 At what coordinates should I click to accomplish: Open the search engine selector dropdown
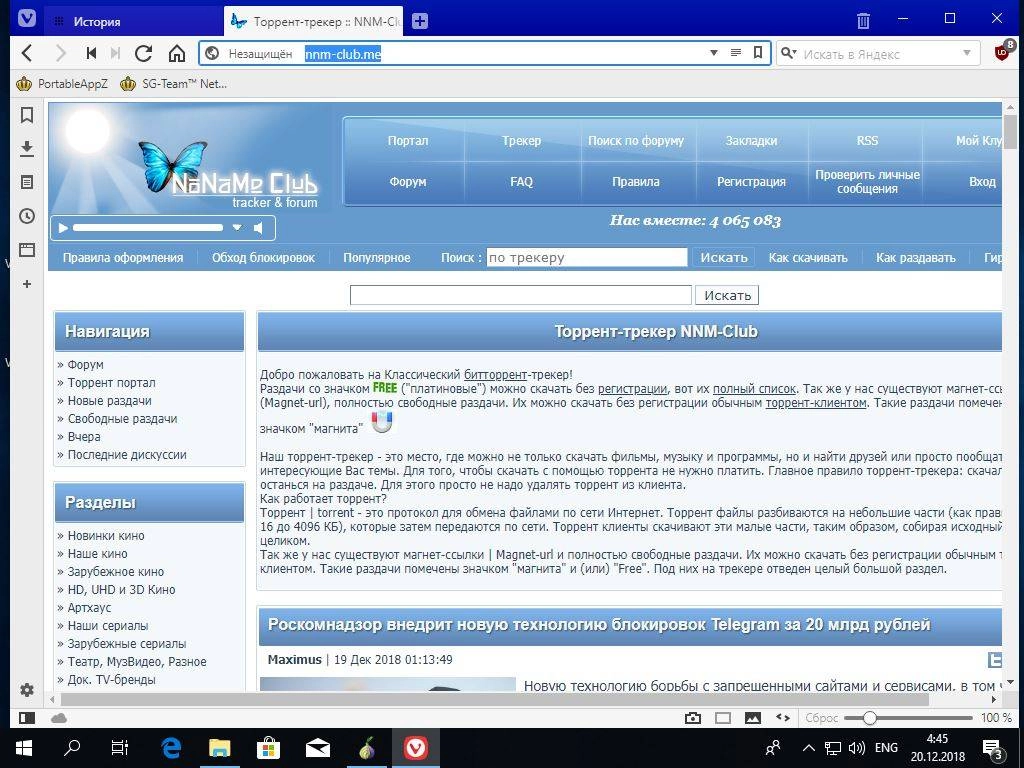point(789,54)
